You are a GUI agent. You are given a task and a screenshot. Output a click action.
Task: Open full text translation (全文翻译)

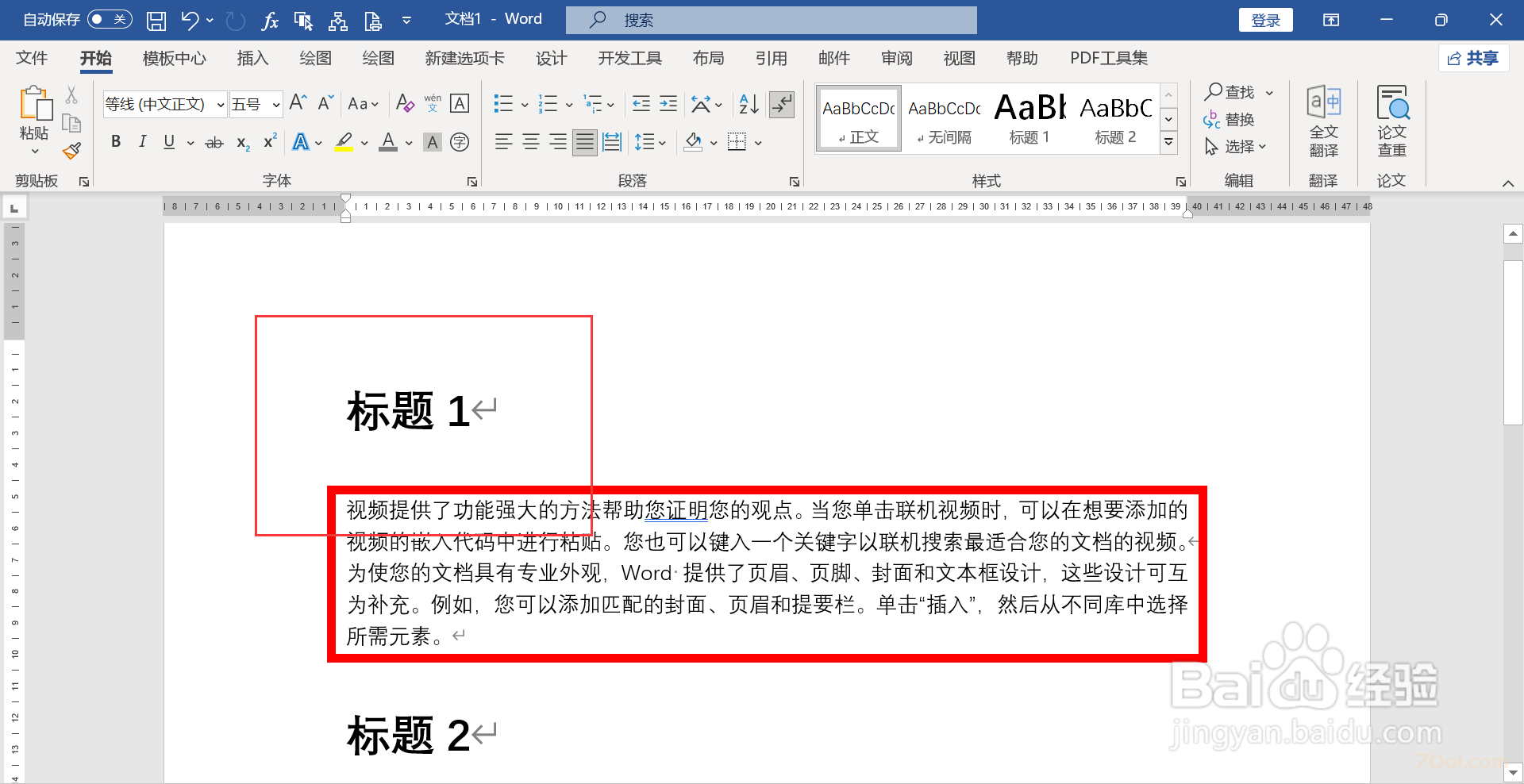(1323, 121)
